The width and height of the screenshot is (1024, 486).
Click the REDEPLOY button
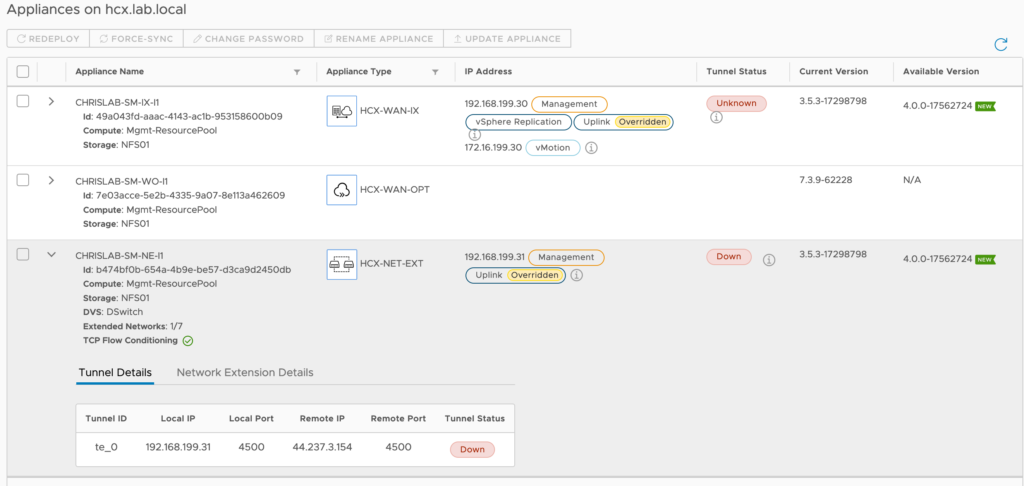pos(48,39)
